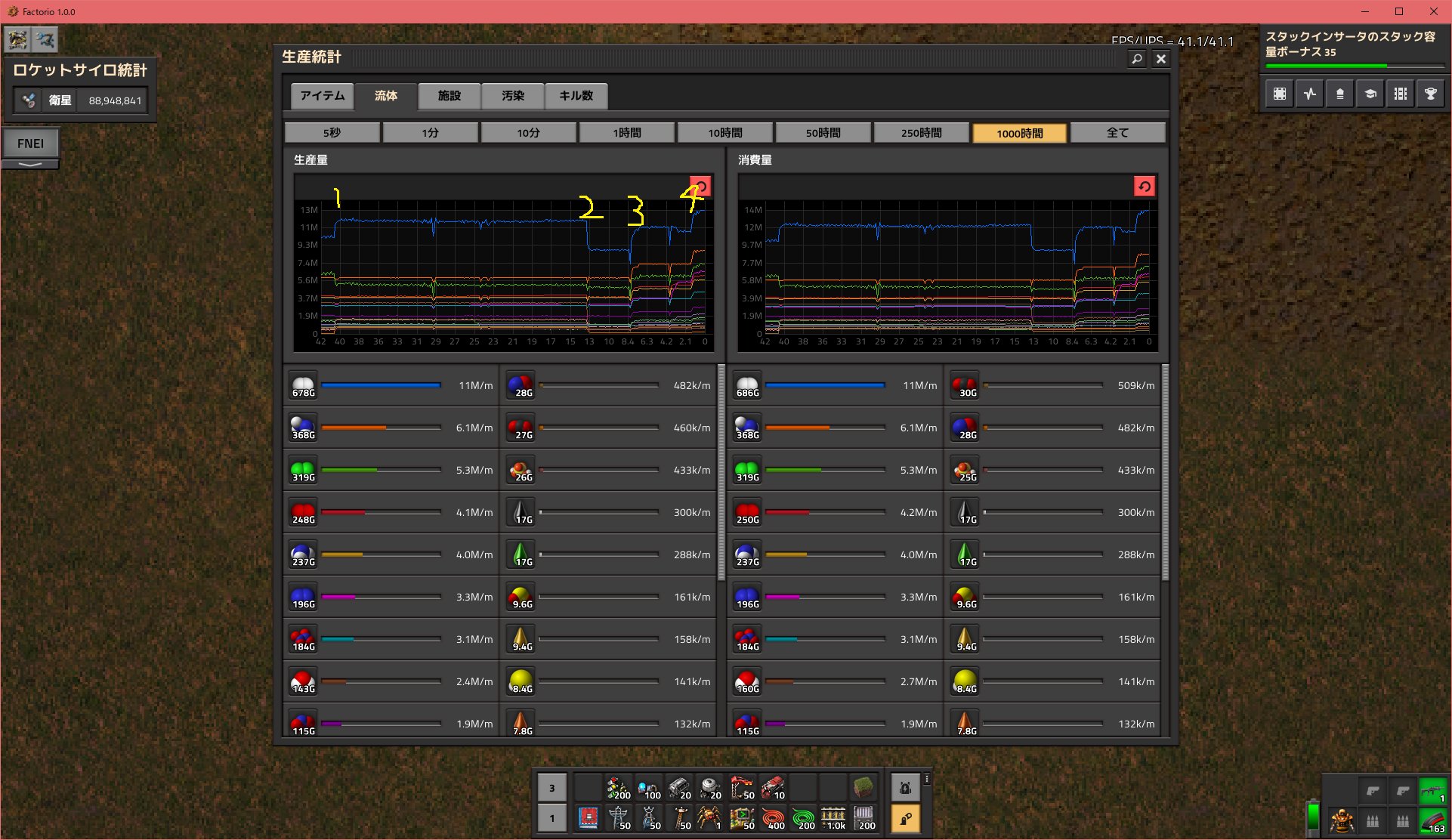This screenshot has width=1452, height=840.
Task: Set time range to 1時間
Action: pyautogui.click(x=627, y=133)
